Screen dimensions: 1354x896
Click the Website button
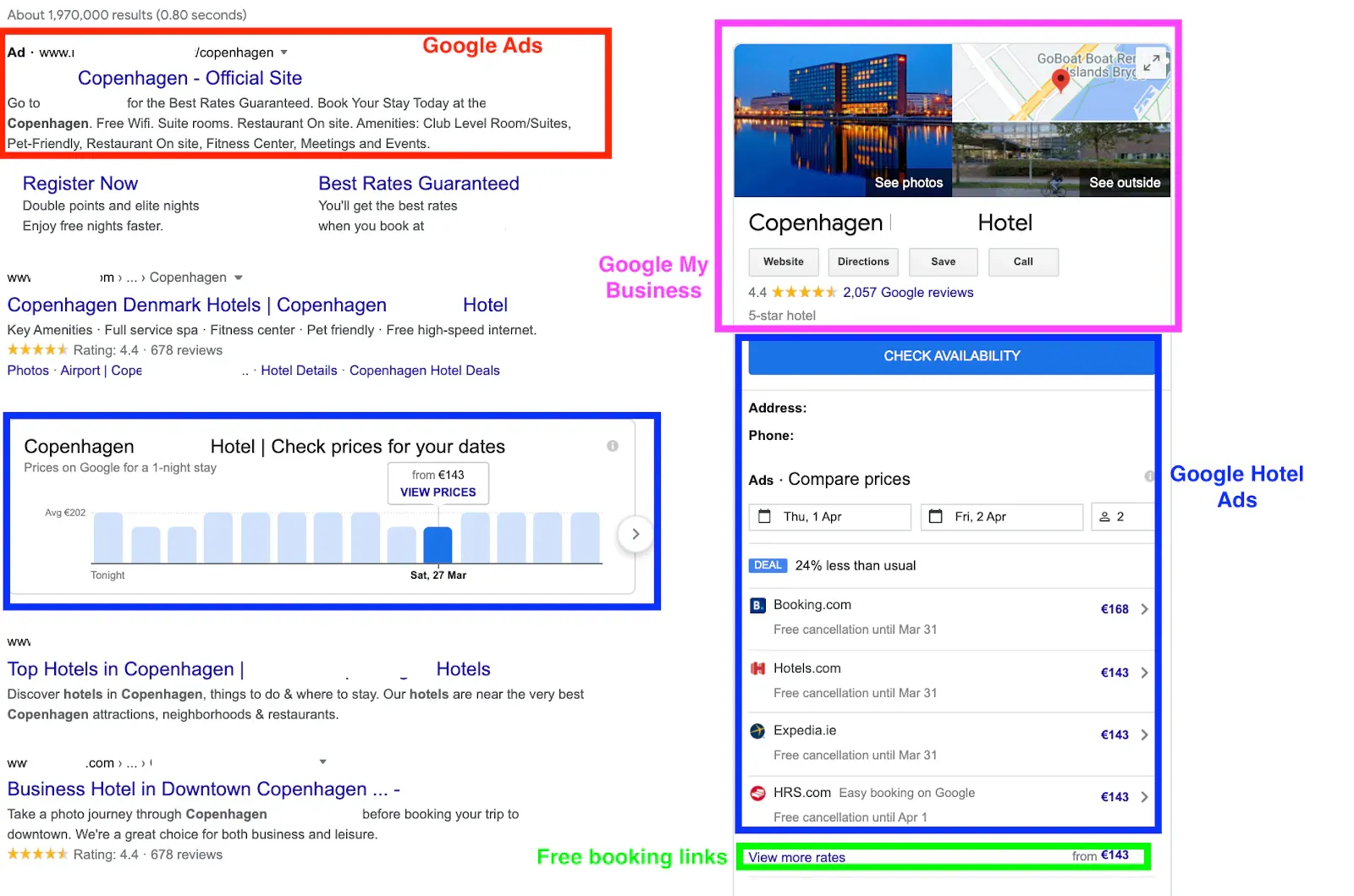(784, 262)
